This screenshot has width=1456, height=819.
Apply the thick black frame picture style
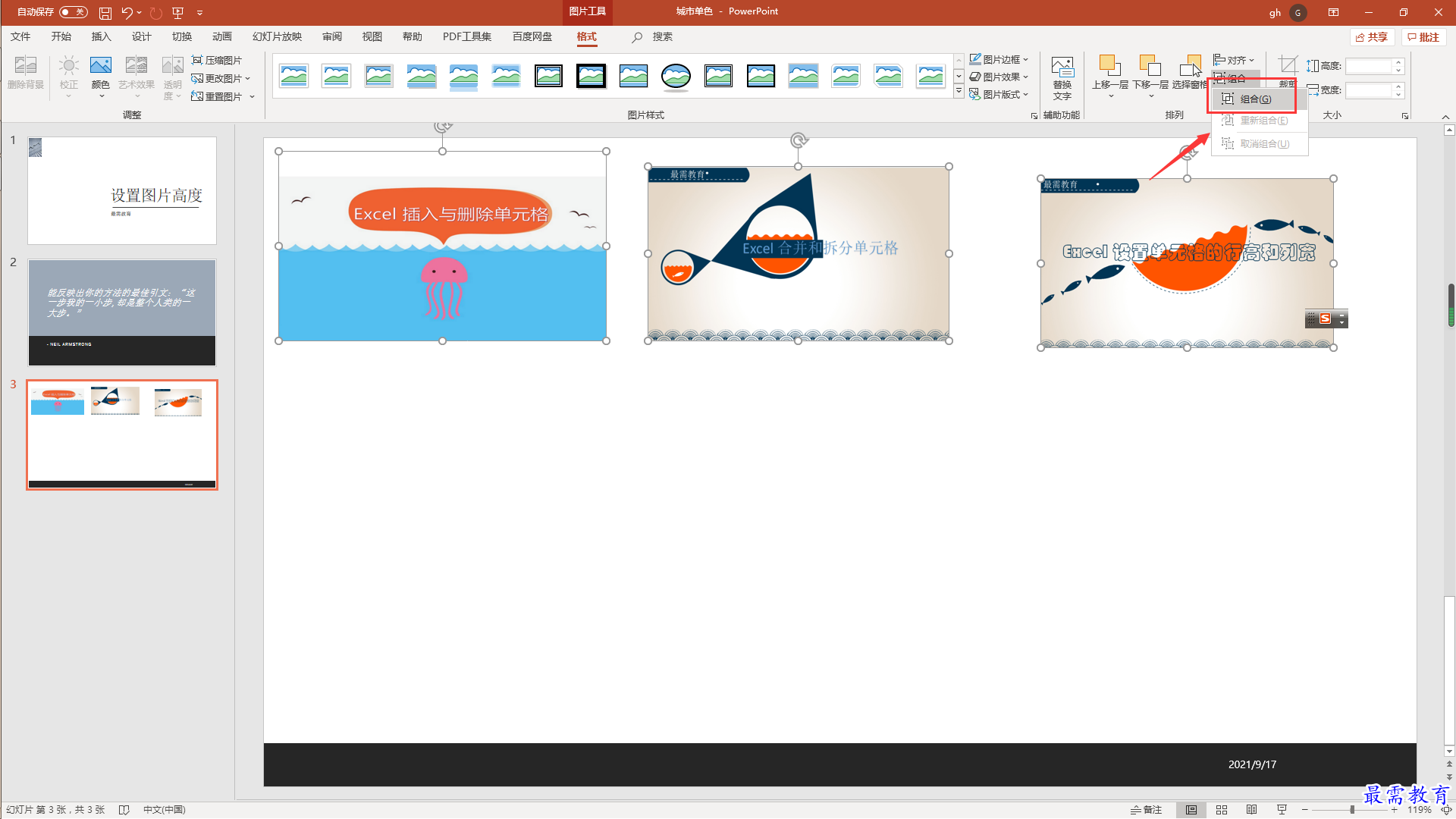[x=591, y=76]
